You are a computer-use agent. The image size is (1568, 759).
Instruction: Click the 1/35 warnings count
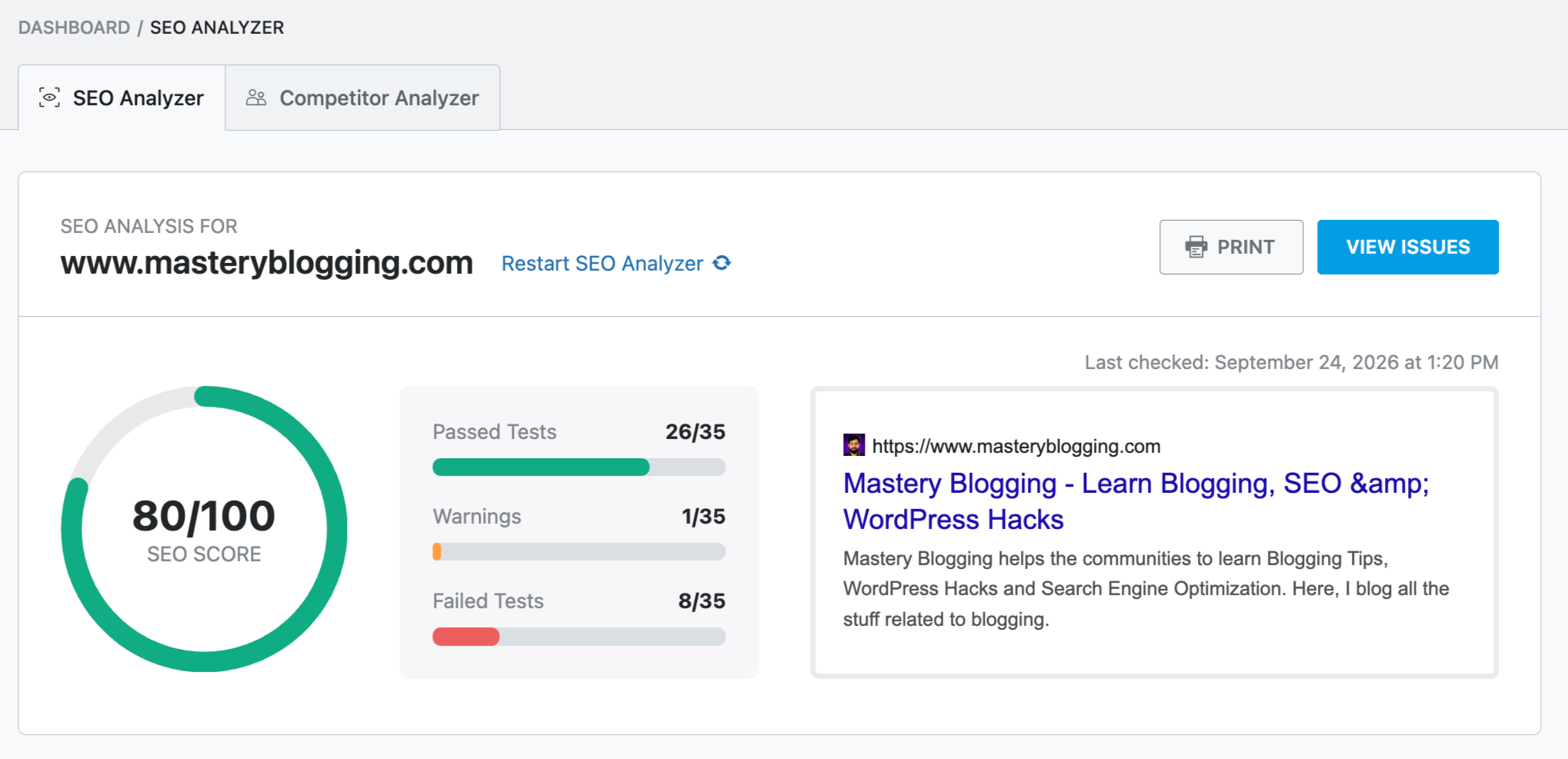point(703,516)
